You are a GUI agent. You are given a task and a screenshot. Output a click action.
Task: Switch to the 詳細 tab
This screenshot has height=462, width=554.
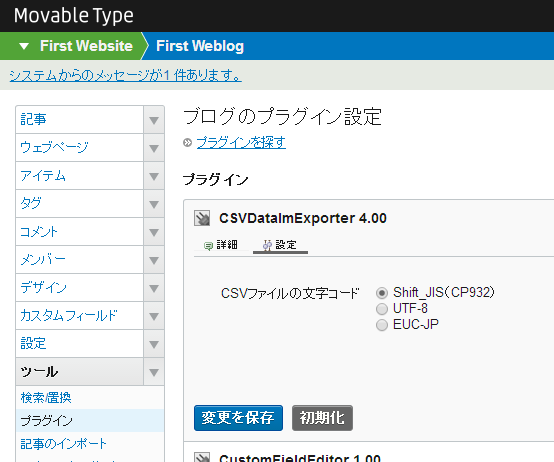221,245
